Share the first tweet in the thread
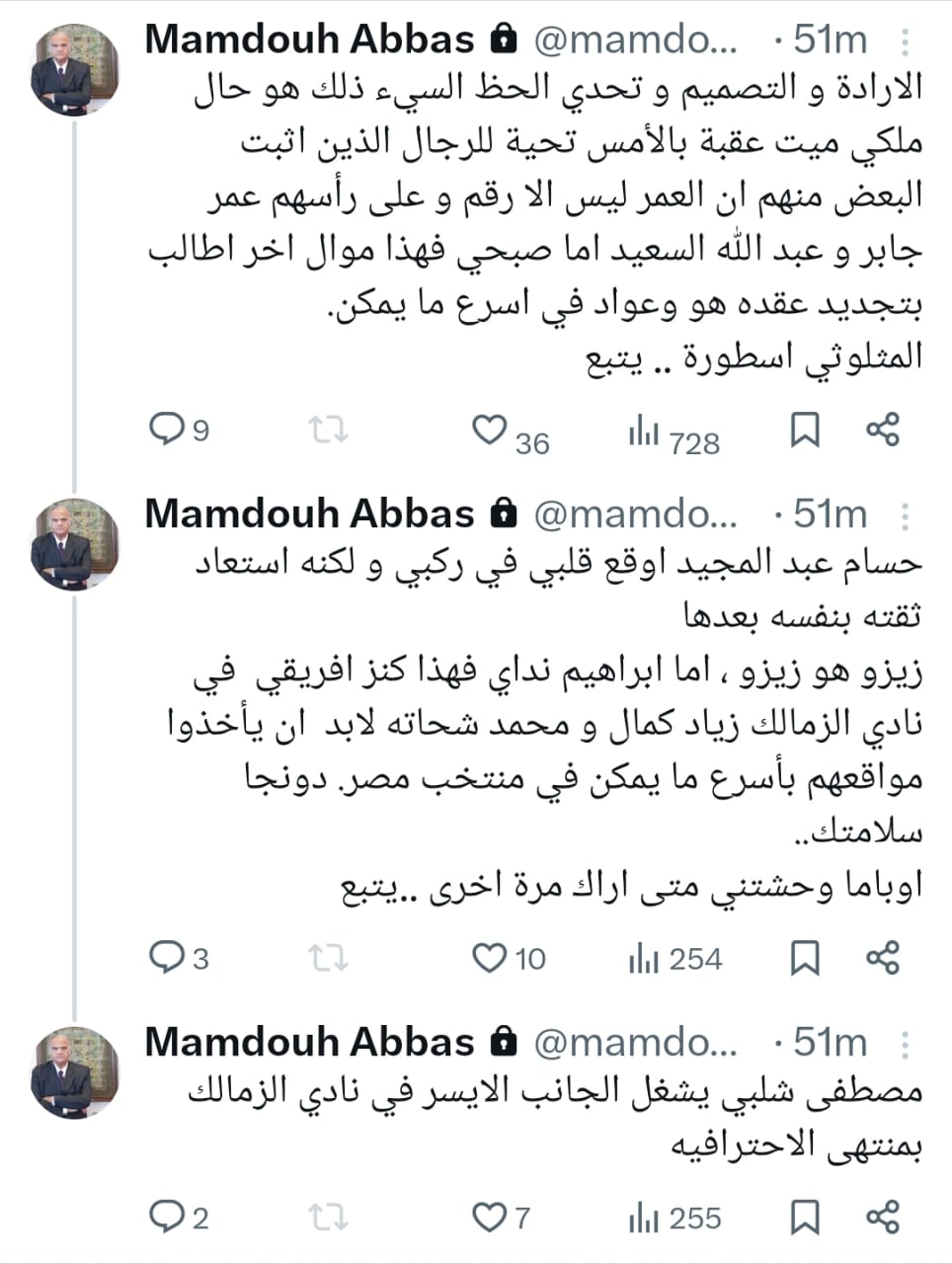This screenshot has width=952, height=1264. (882, 430)
